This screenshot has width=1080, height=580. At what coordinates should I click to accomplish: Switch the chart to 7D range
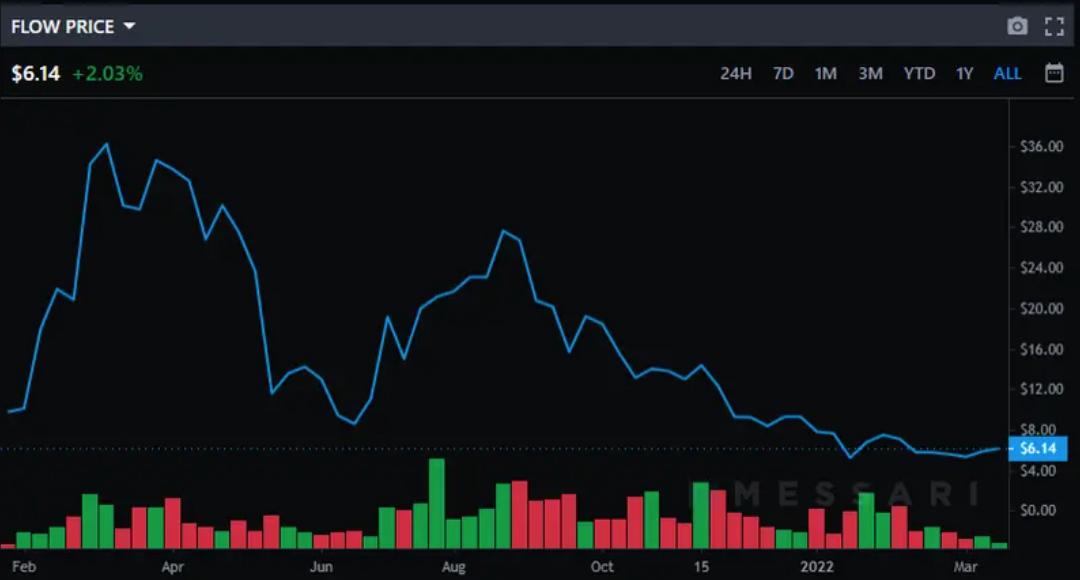(x=783, y=74)
